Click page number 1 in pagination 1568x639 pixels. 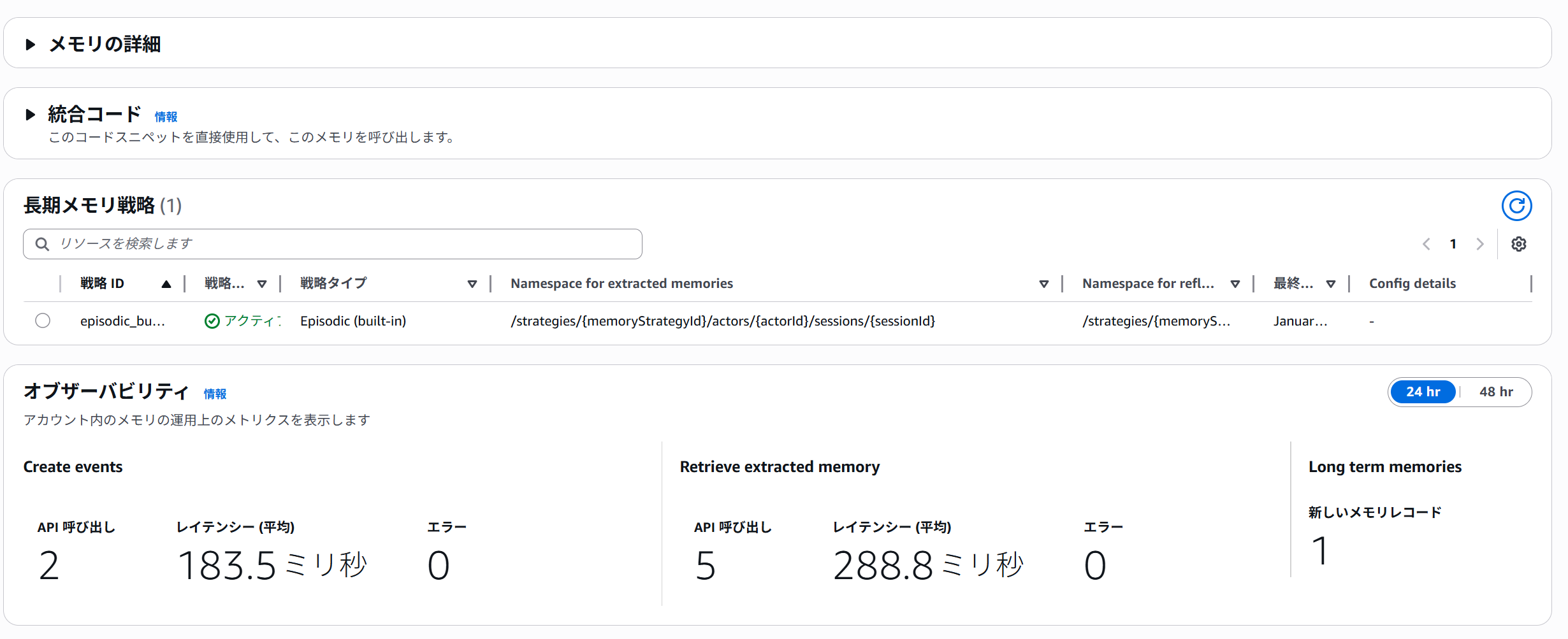[1453, 244]
